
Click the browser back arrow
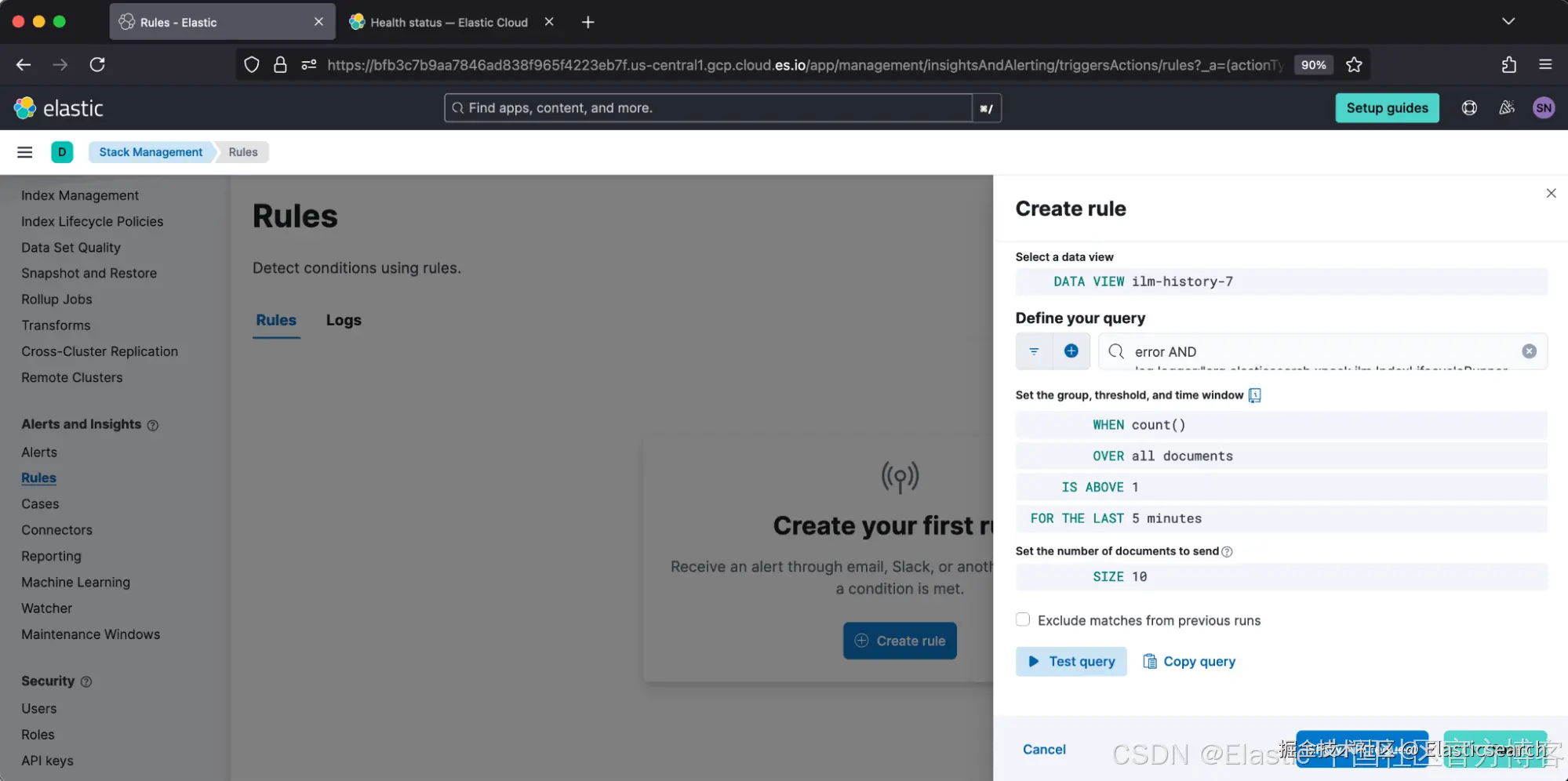coord(24,65)
